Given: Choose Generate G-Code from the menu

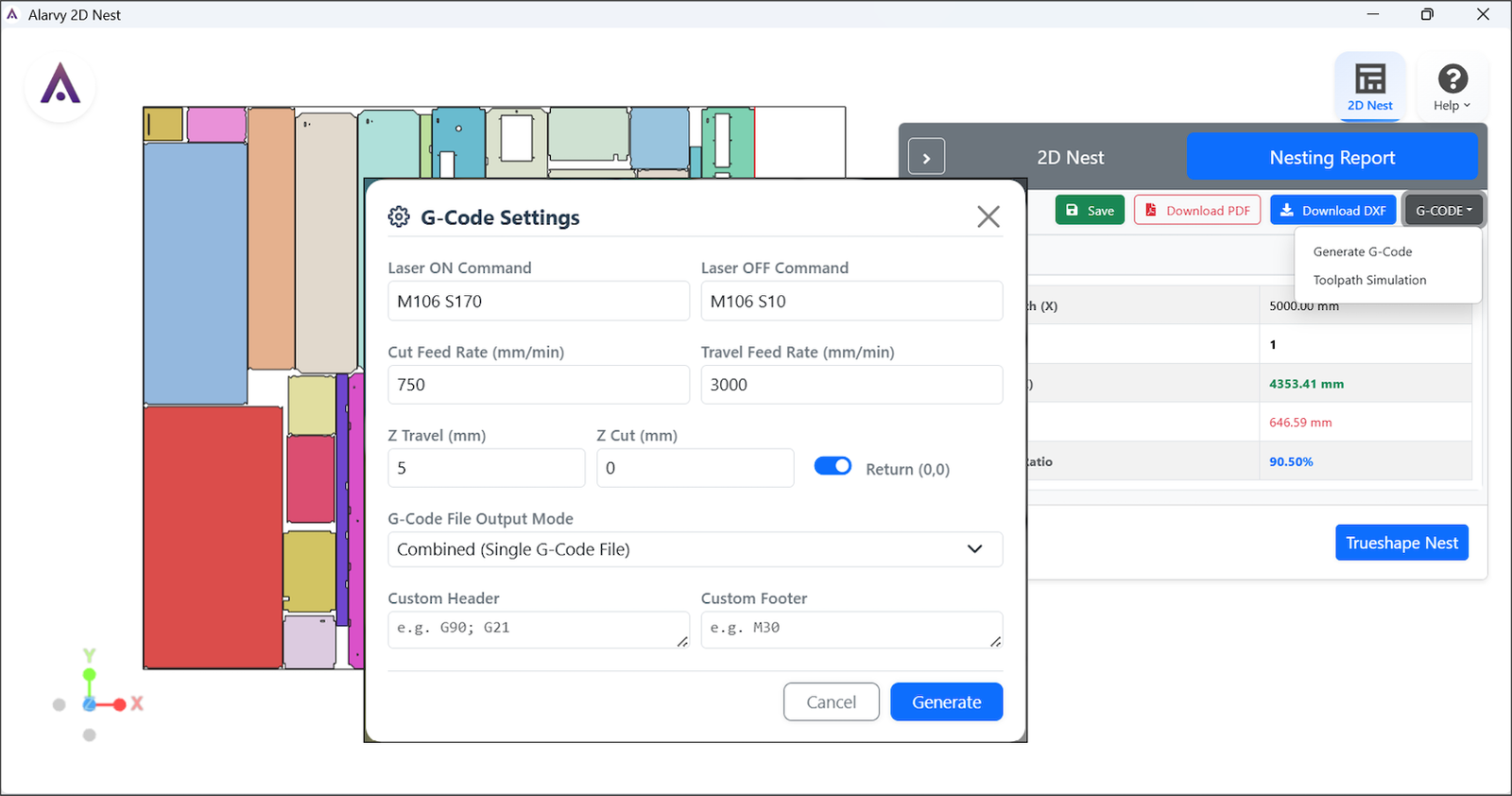Looking at the screenshot, I should [x=1363, y=251].
